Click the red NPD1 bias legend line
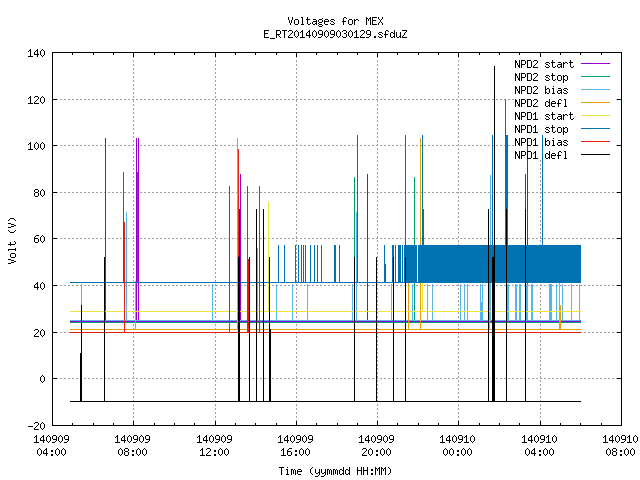The image size is (640, 480). coord(595,142)
